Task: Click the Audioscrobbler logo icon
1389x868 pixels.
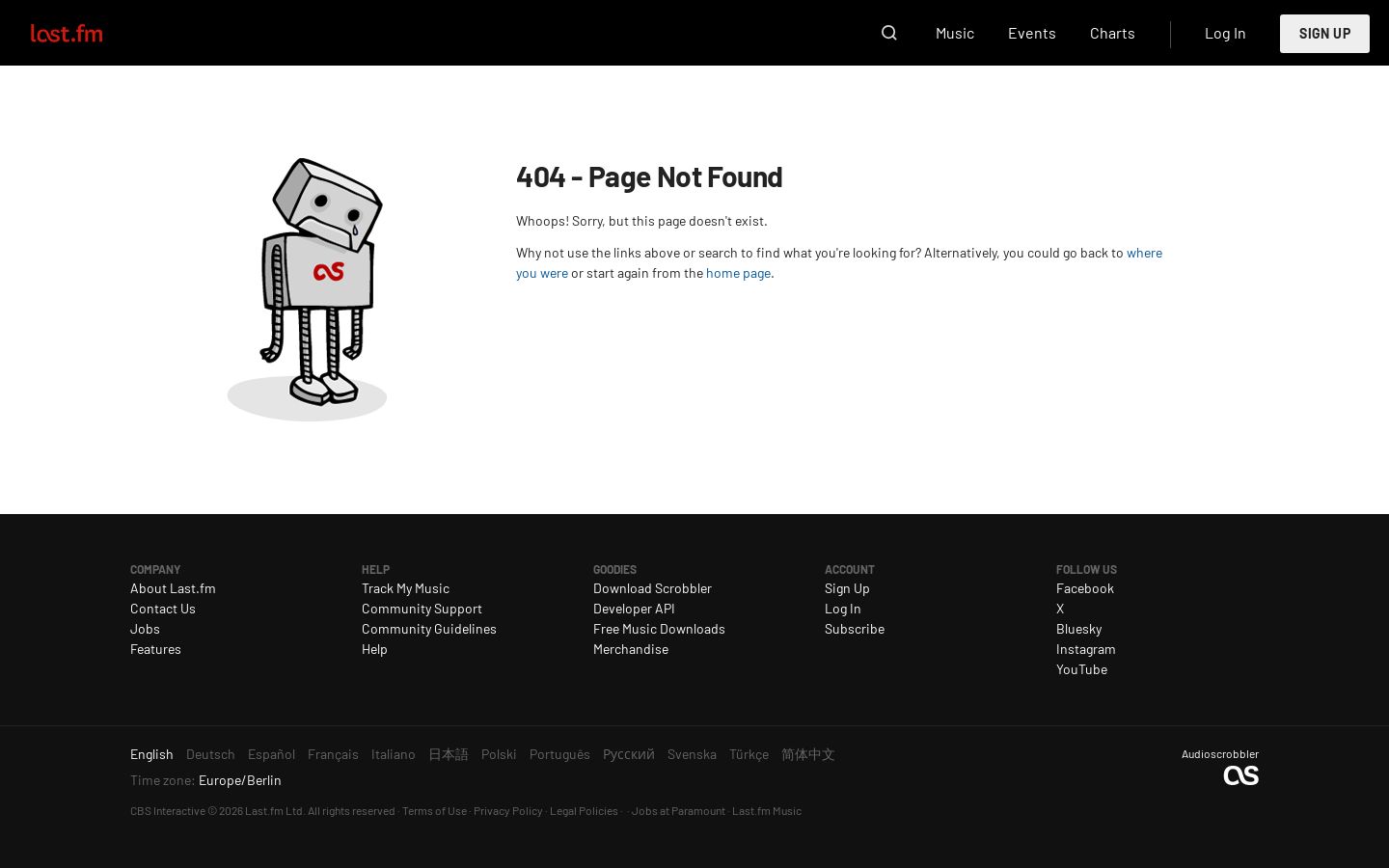Action: coord(1240,775)
